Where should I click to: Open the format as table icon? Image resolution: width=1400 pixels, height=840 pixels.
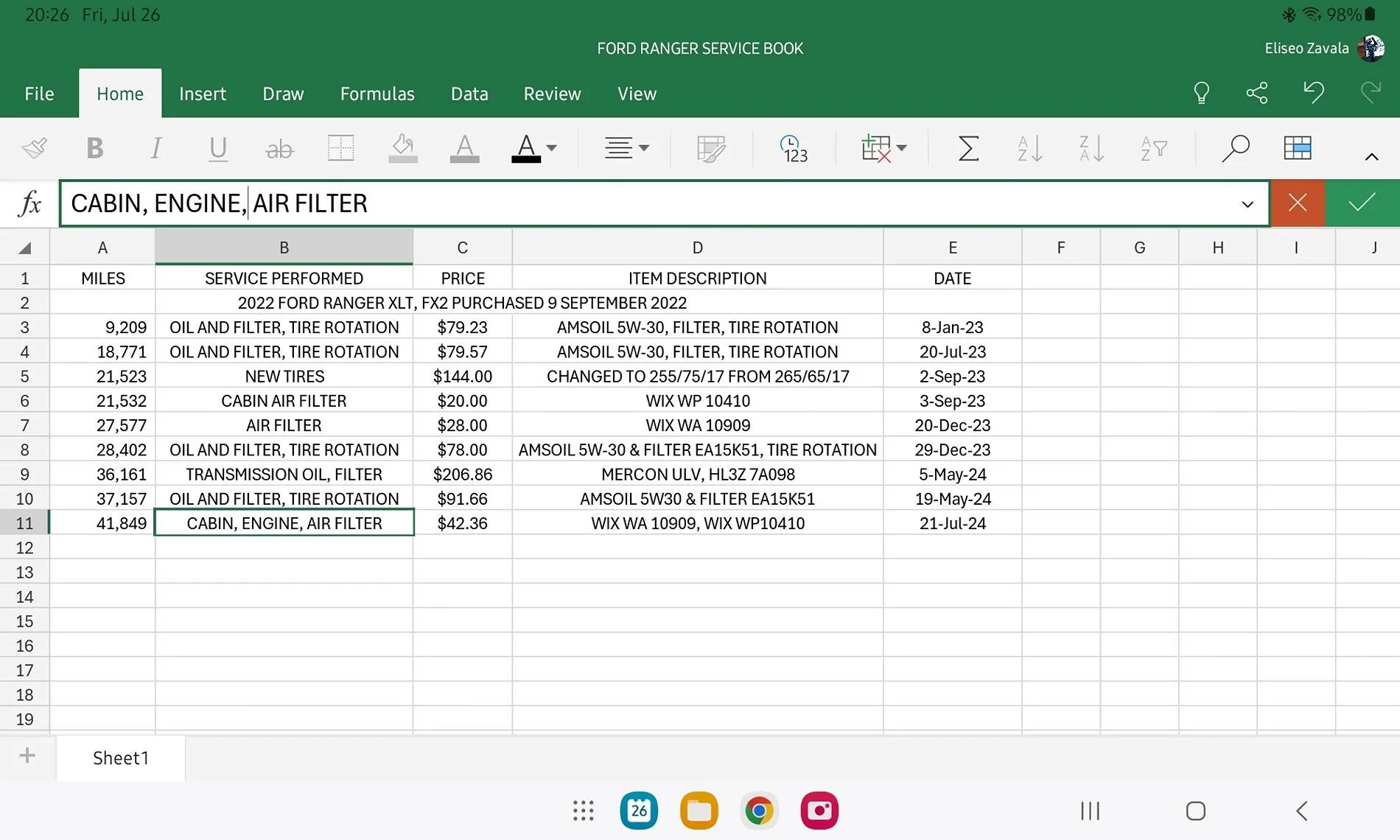1297,148
